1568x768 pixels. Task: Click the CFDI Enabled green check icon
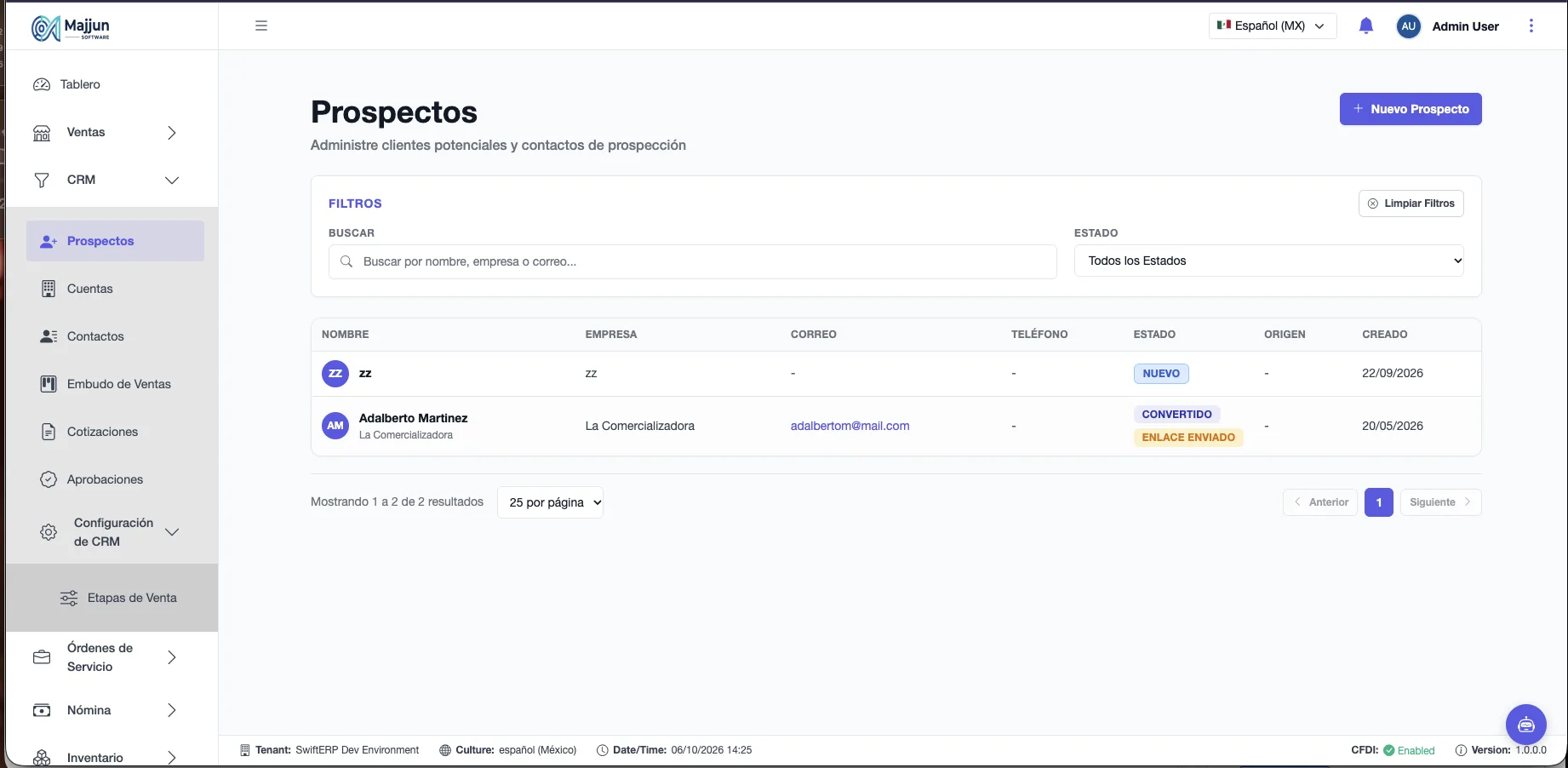point(1389,750)
